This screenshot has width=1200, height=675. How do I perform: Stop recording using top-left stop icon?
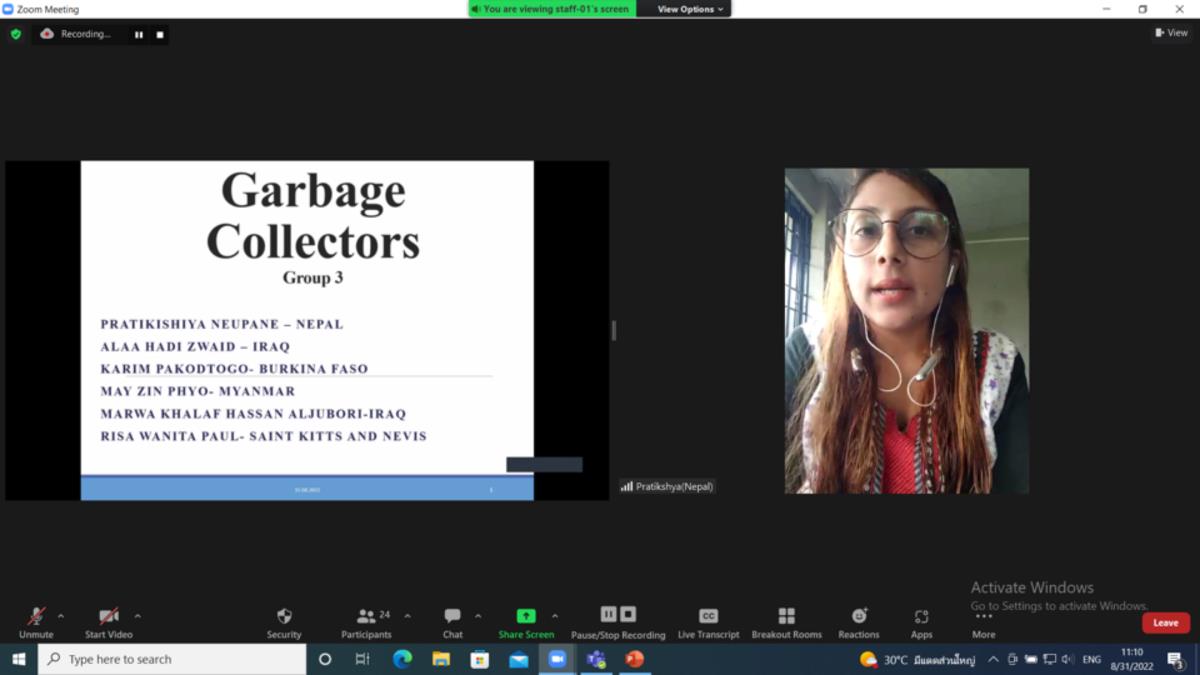159,34
